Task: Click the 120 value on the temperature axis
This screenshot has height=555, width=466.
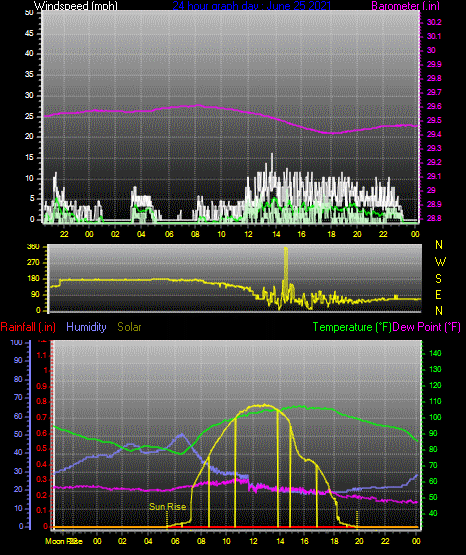Action: click(435, 385)
